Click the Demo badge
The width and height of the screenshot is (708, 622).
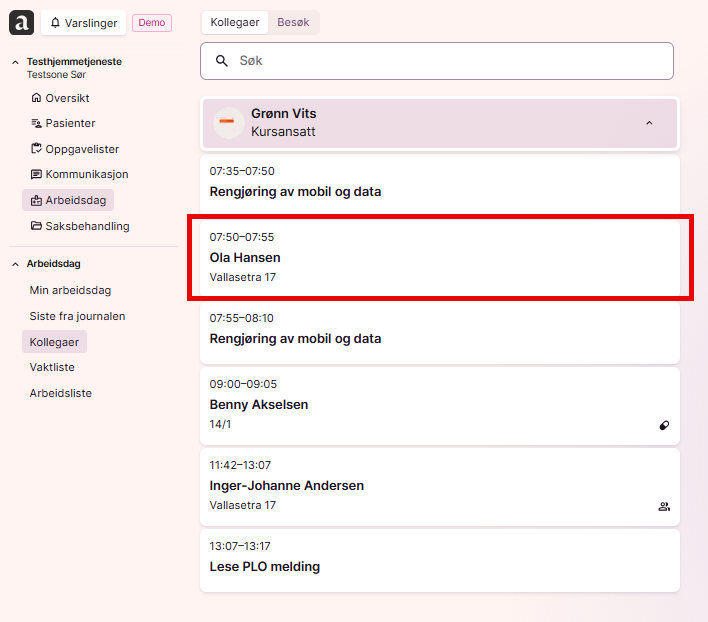152,23
